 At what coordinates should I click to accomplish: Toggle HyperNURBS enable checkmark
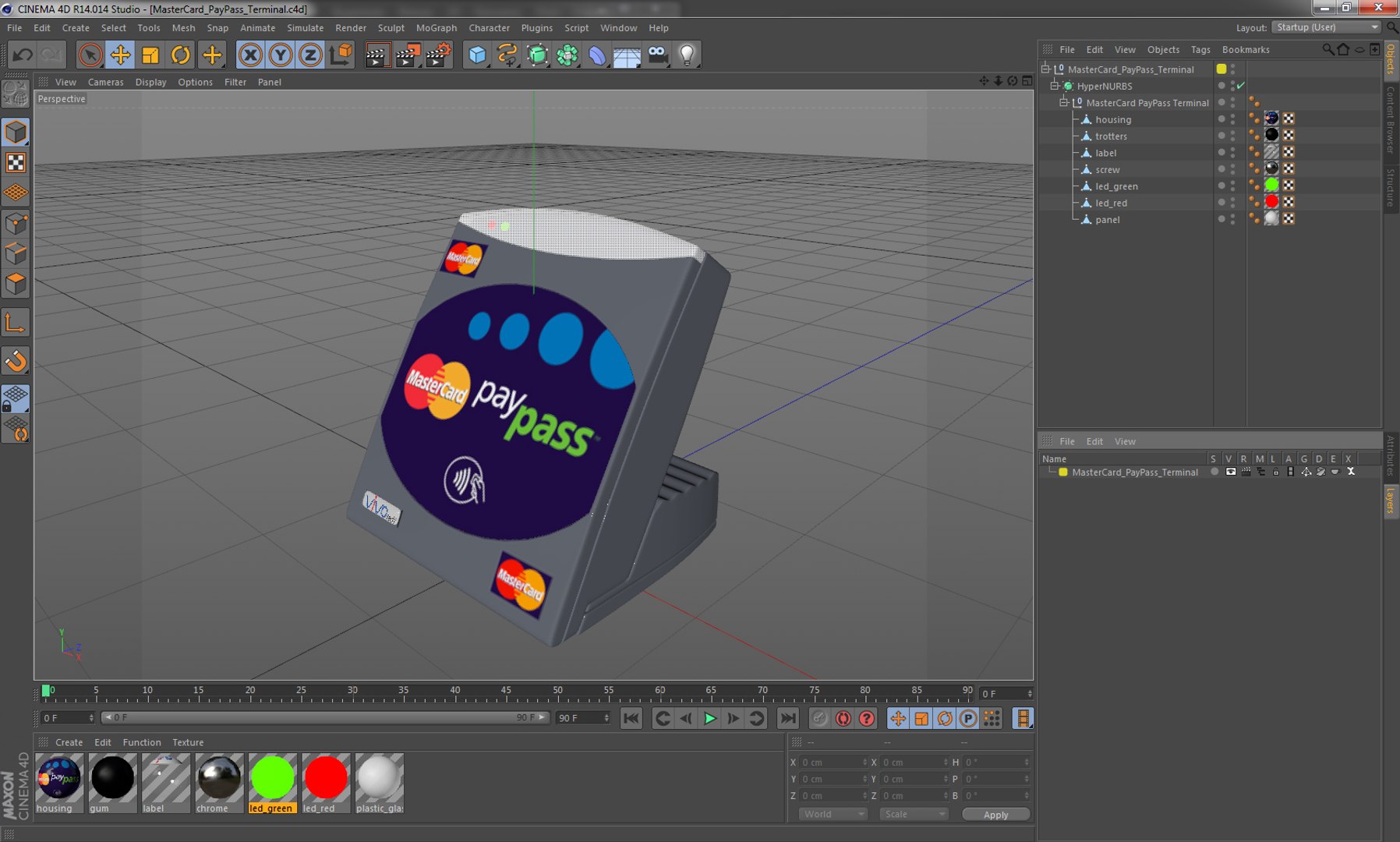(1241, 86)
